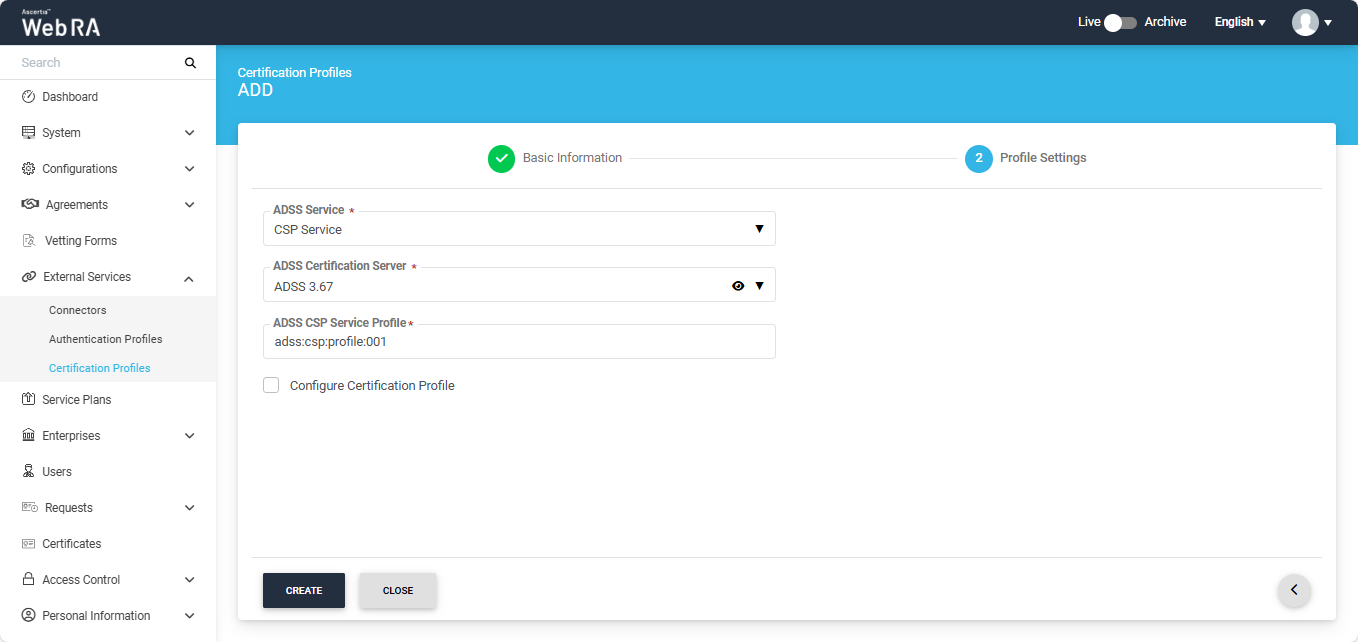The image size is (1358, 642).
Task: Click the External Services link icon
Action: 29,277
